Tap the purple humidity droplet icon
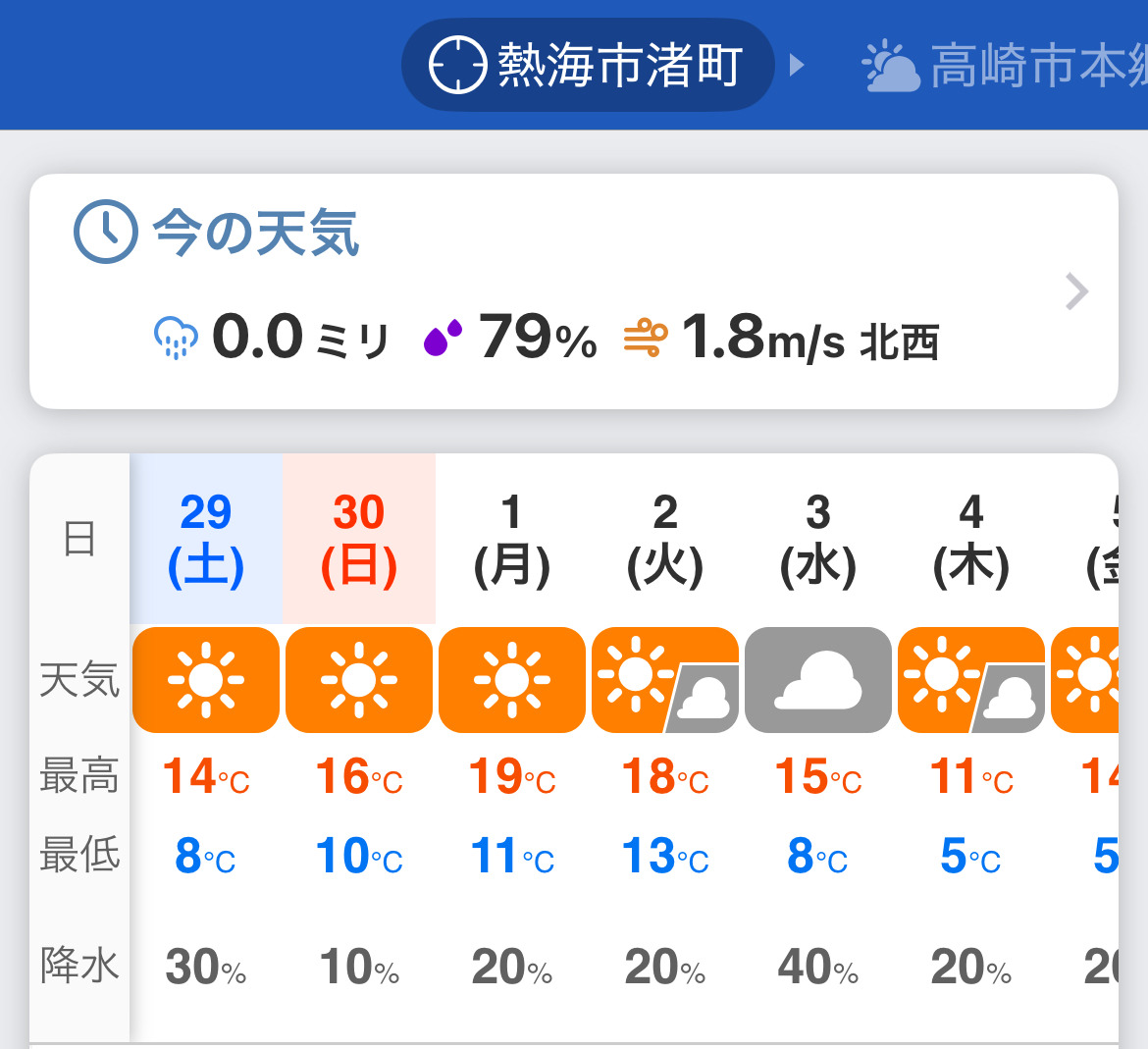1148x1049 pixels. pyautogui.click(x=444, y=338)
